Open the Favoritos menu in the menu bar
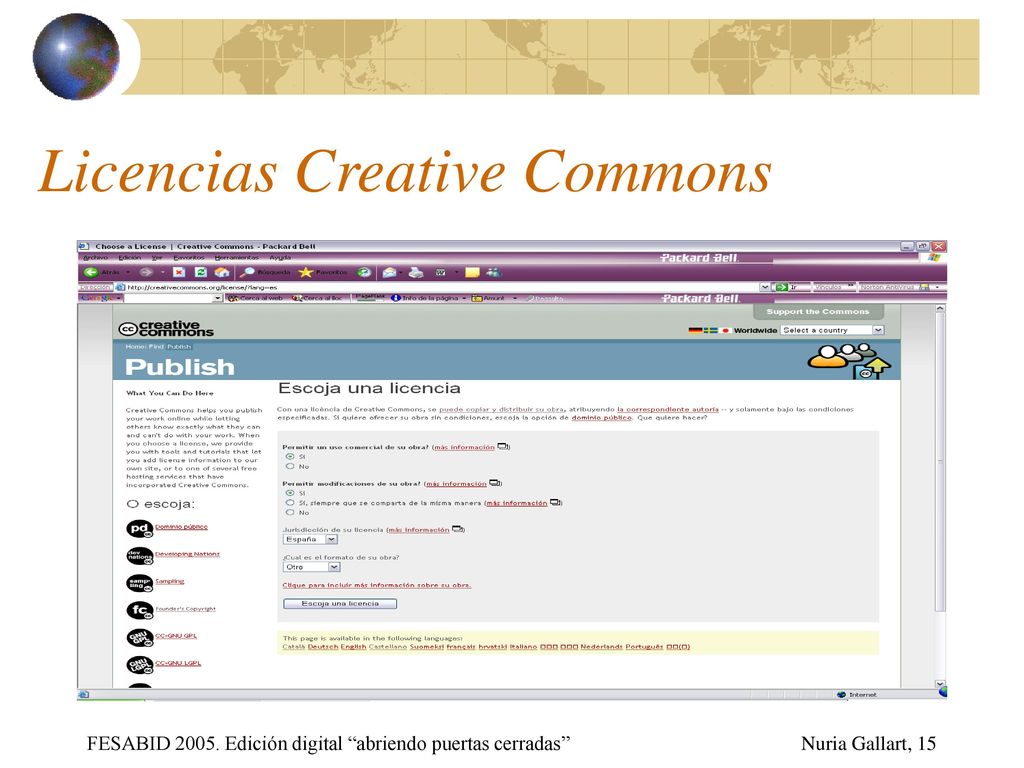 [189, 258]
